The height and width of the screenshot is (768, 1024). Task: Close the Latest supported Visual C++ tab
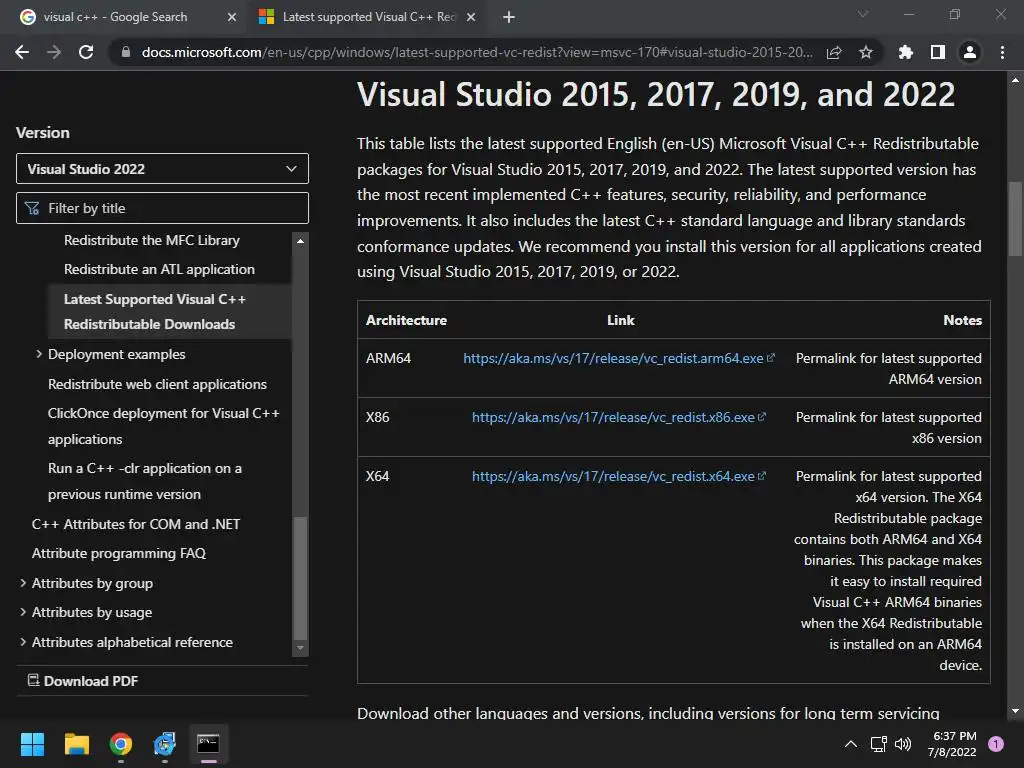(471, 17)
